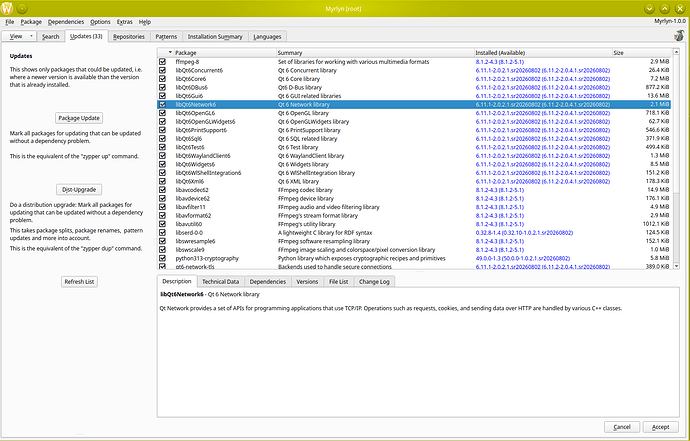Open the Dependencies menu
The height and width of the screenshot is (441, 690).
point(66,22)
